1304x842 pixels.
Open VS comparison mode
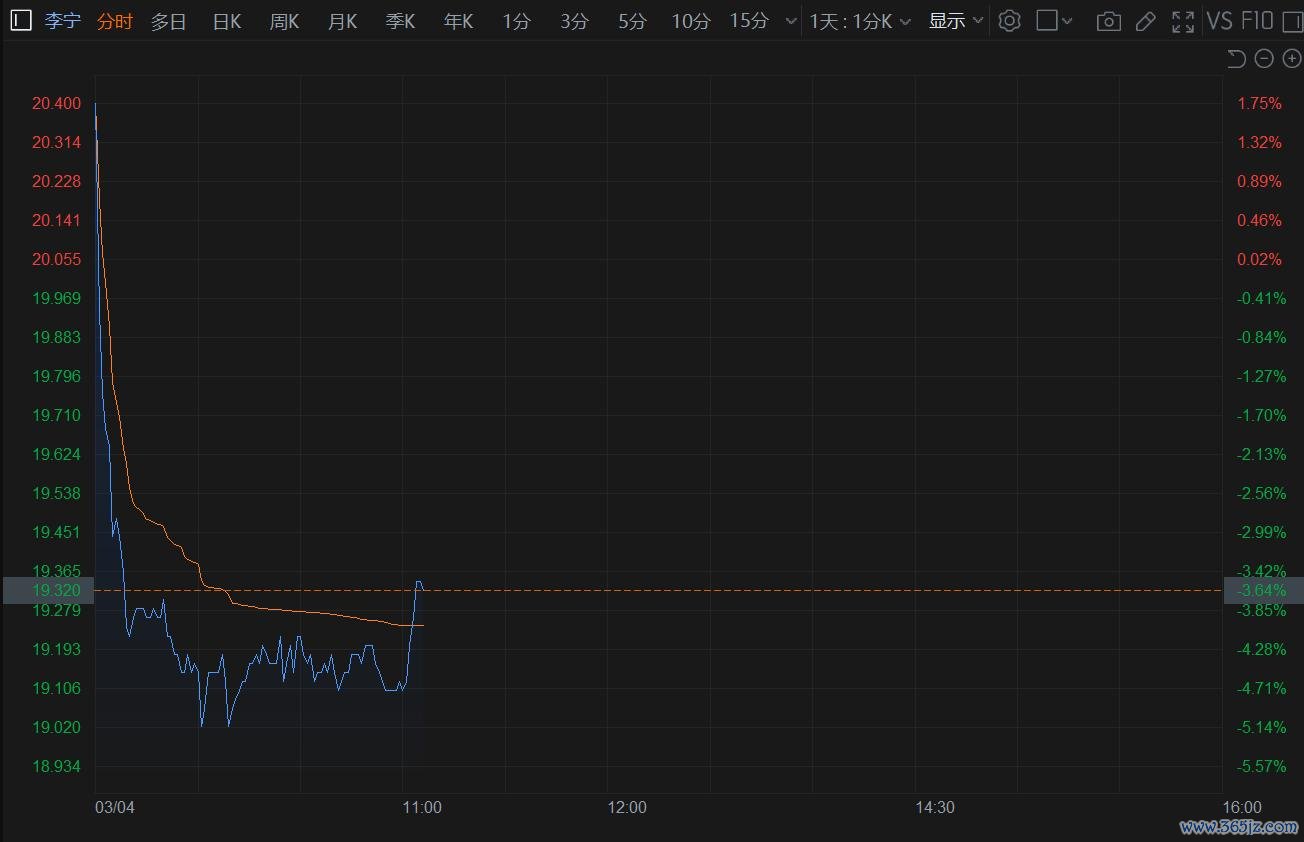tap(1220, 21)
